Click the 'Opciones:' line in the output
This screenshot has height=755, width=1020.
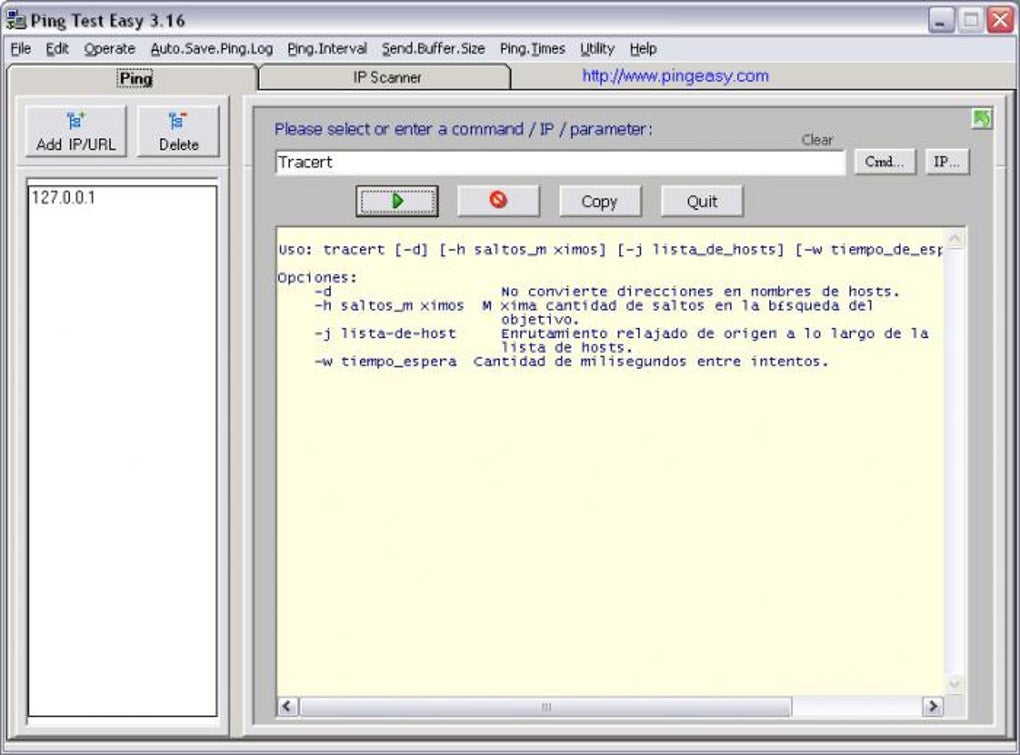click(x=317, y=278)
